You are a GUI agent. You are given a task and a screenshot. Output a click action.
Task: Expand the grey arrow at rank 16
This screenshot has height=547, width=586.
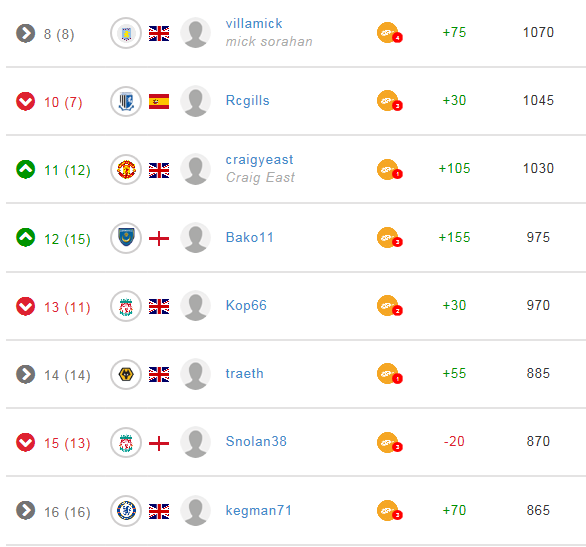coord(25,511)
